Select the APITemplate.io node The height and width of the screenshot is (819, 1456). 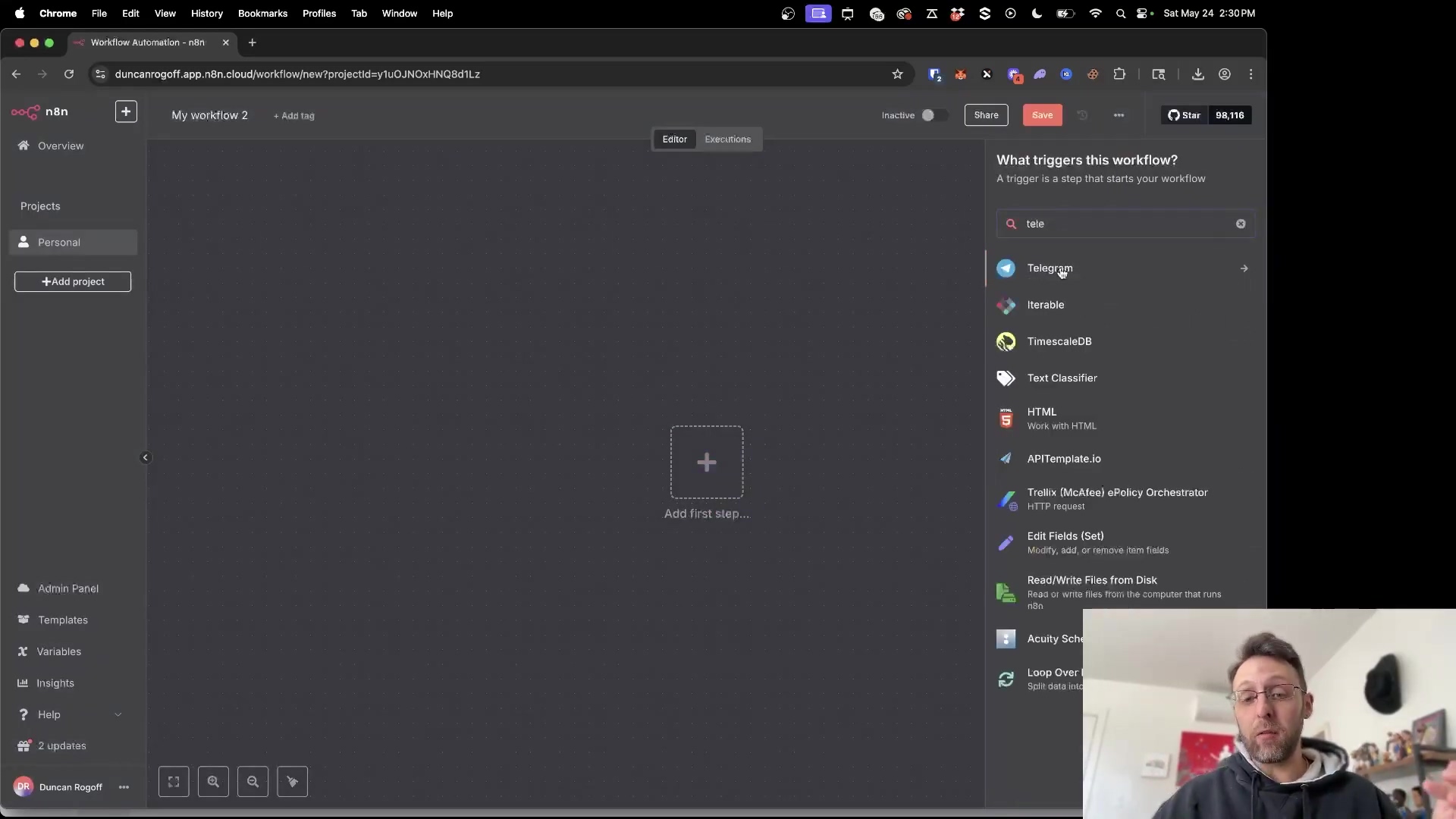pos(1125,459)
